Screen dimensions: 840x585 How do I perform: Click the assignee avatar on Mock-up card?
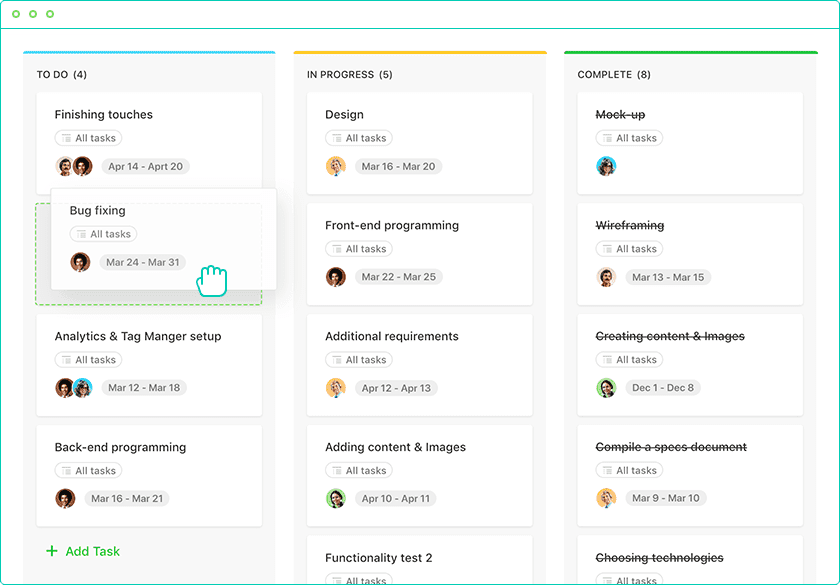point(606,167)
